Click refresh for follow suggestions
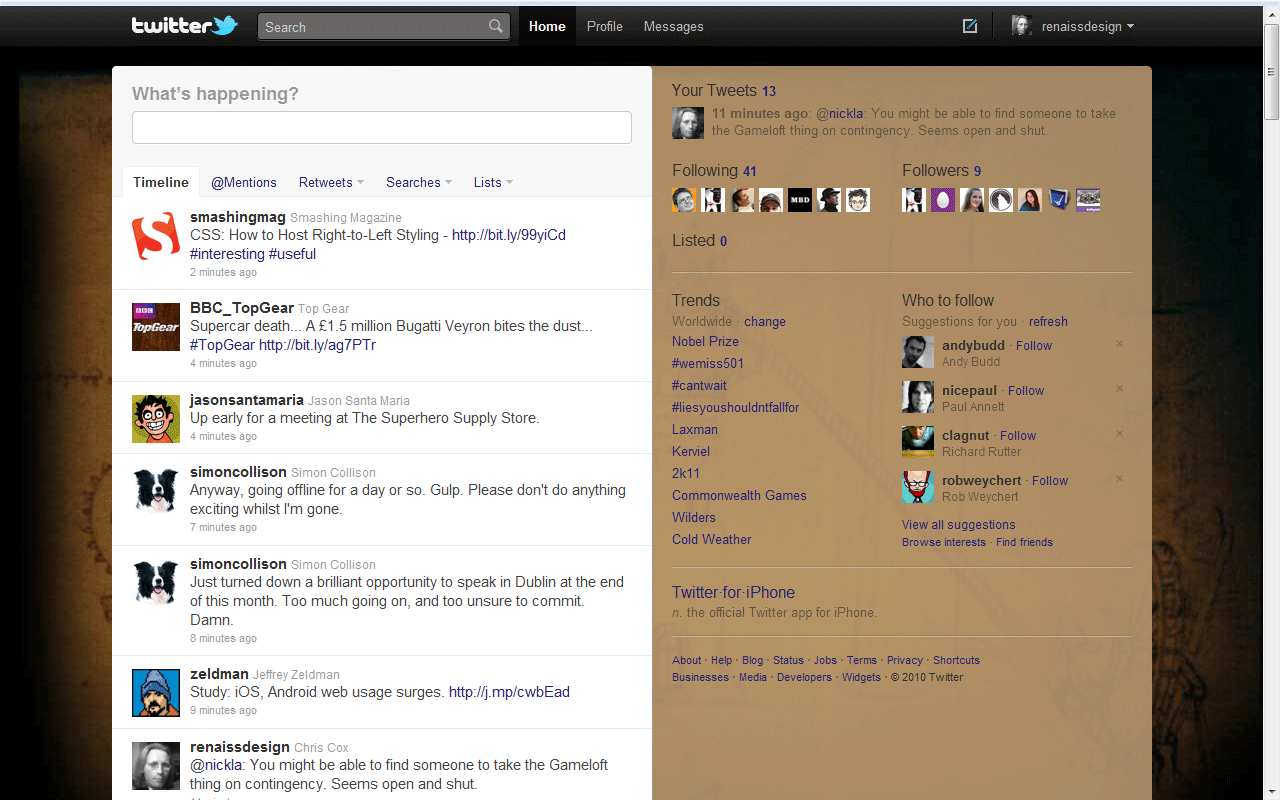The height and width of the screenshot is (800, 1280). coord(1048,321)
